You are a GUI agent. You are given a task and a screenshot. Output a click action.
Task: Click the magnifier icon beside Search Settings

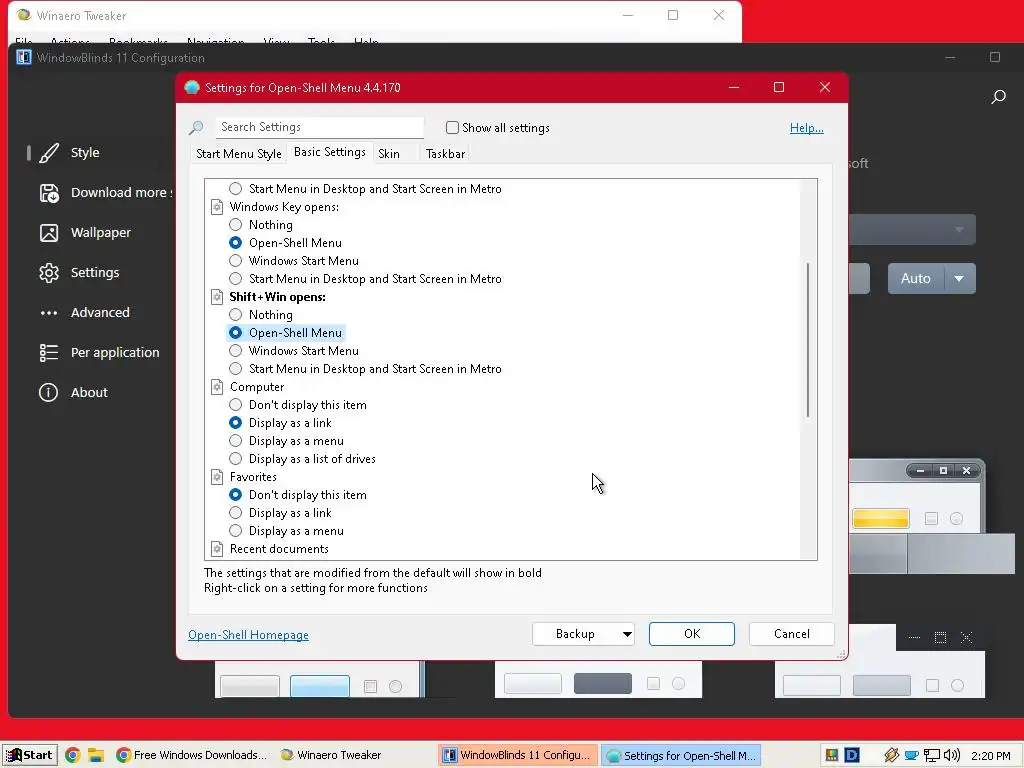pos(196,127)
